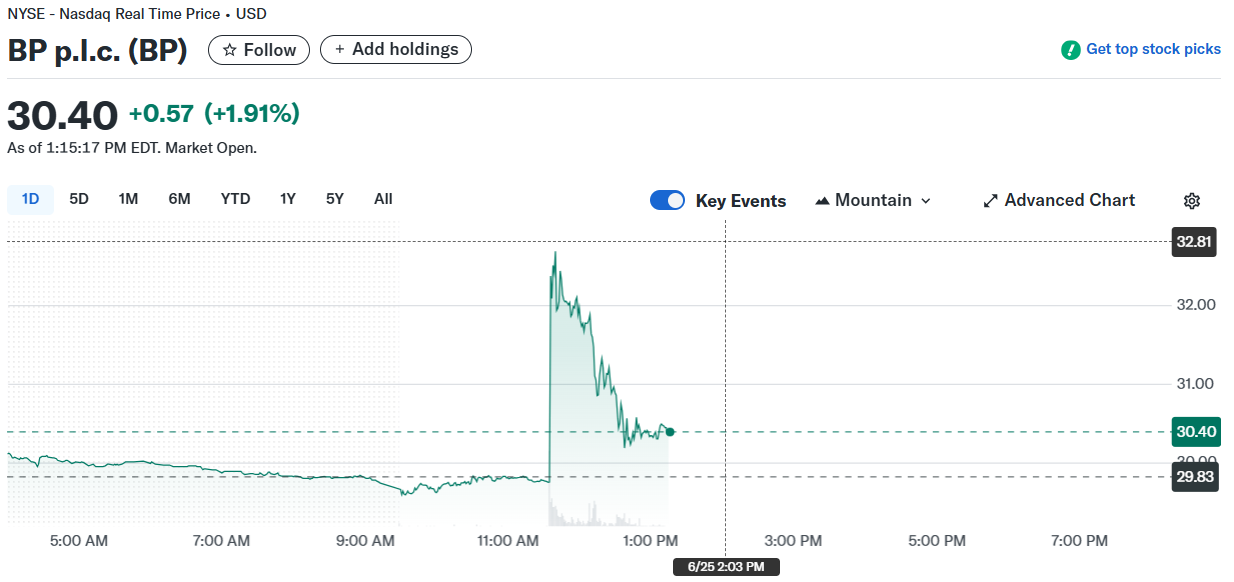Switch to the 5D time range
Viewport: 1234px width, 582px height.
(79, 199)
